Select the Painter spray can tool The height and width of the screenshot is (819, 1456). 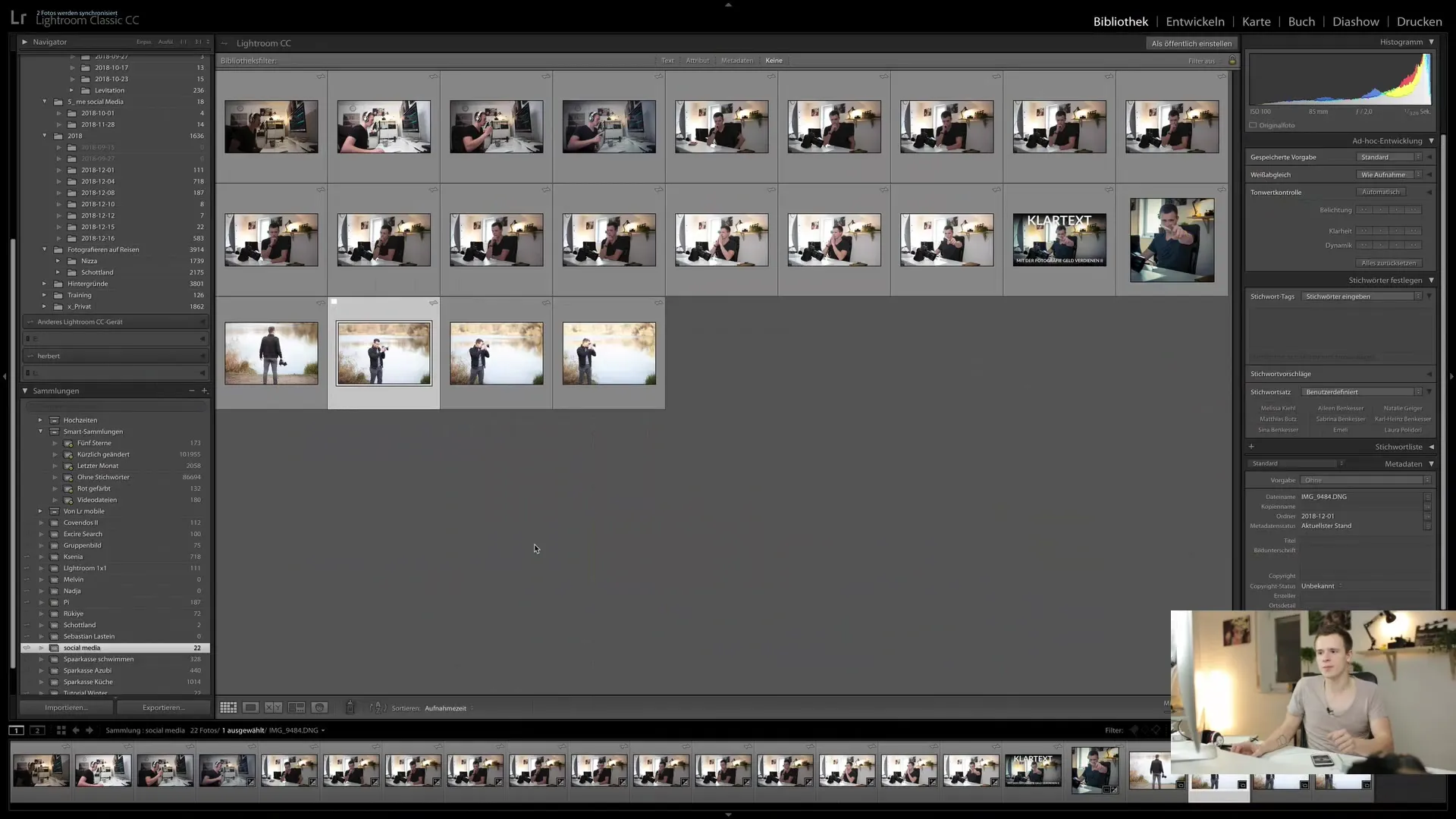click(350, 708)
